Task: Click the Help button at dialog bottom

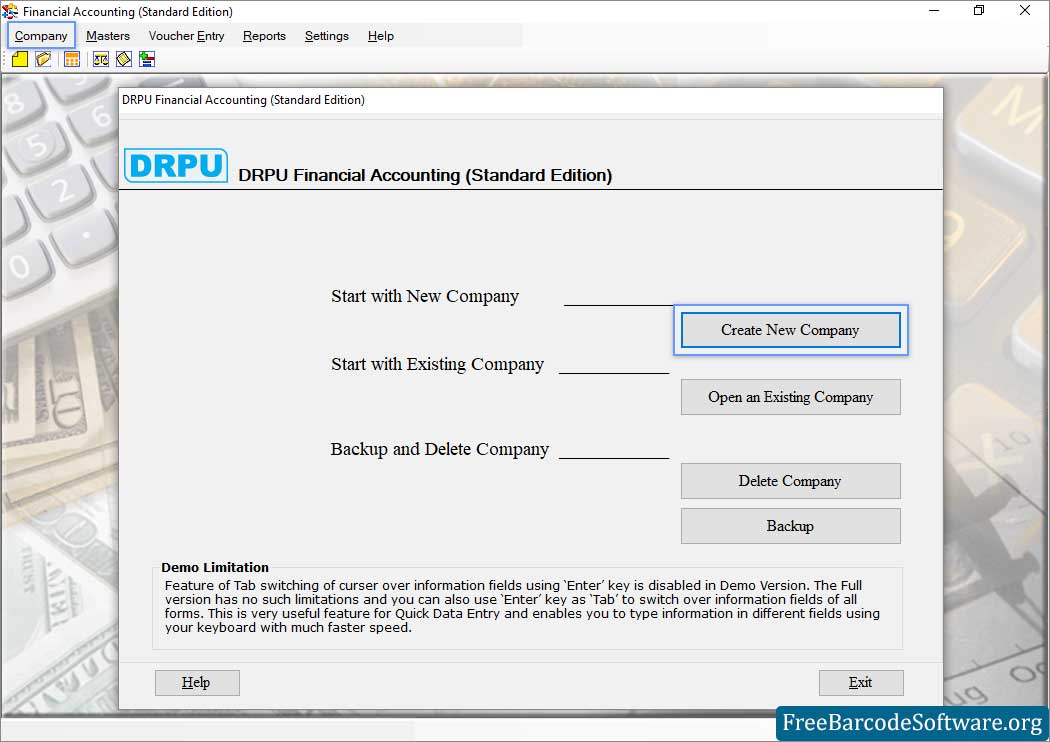Action: [x=197, y=682]
